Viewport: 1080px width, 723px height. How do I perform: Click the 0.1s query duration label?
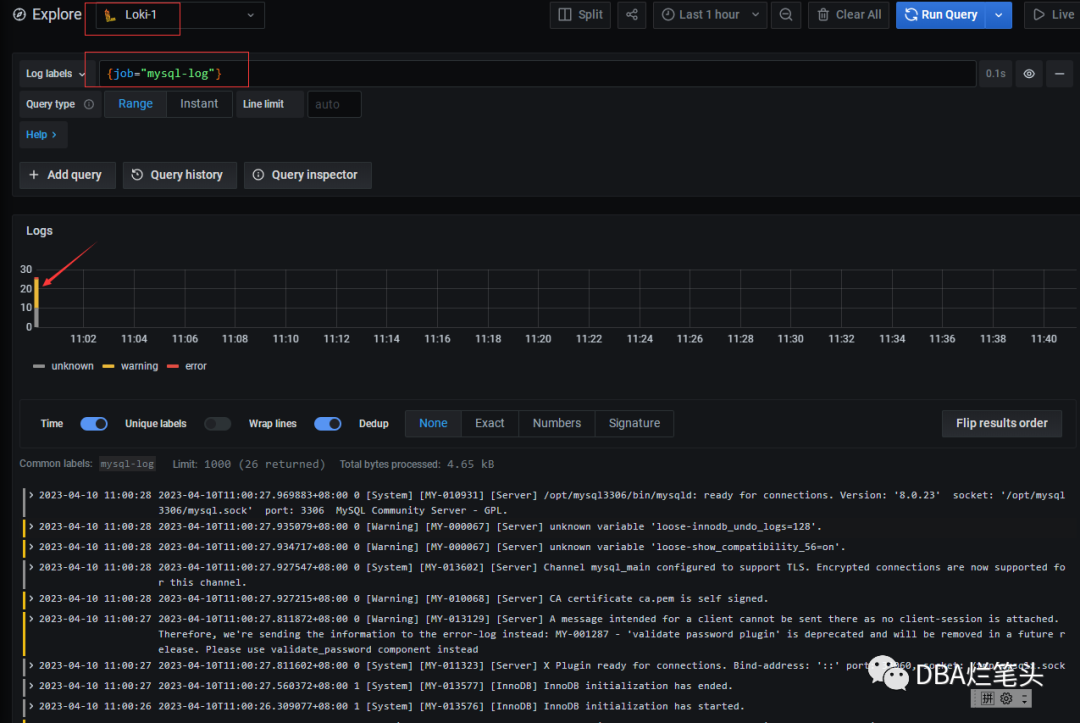coord(995,74)
